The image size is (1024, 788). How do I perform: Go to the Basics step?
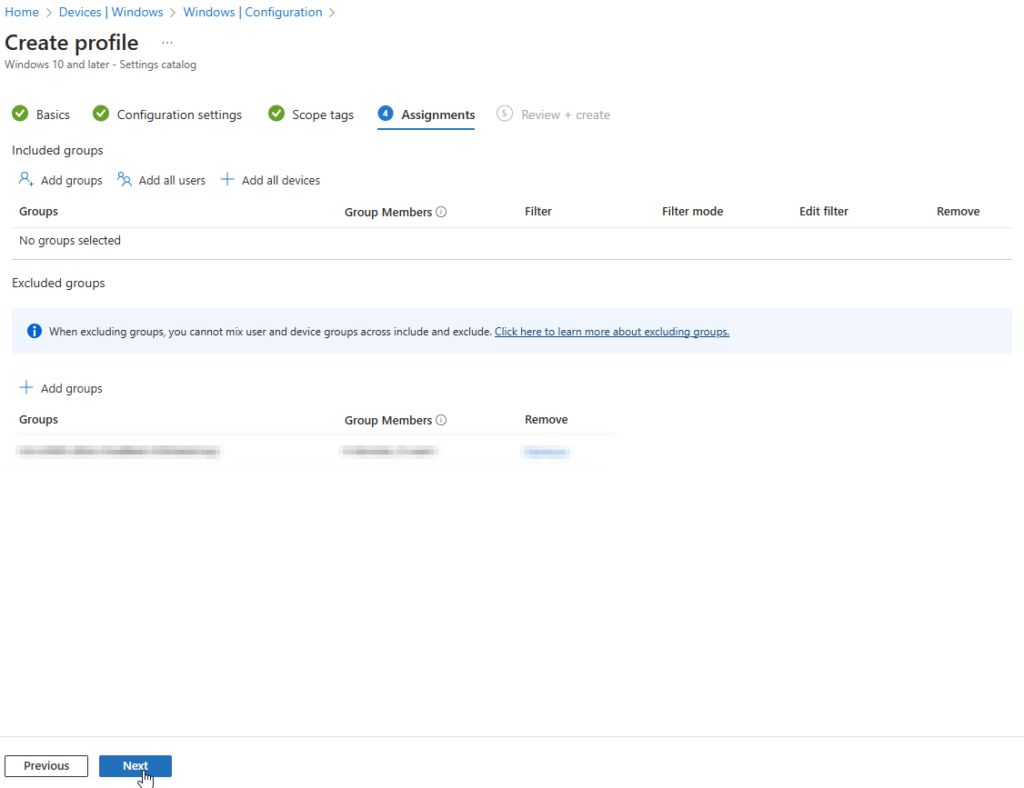pyautogui.click(x=42, y=115)
